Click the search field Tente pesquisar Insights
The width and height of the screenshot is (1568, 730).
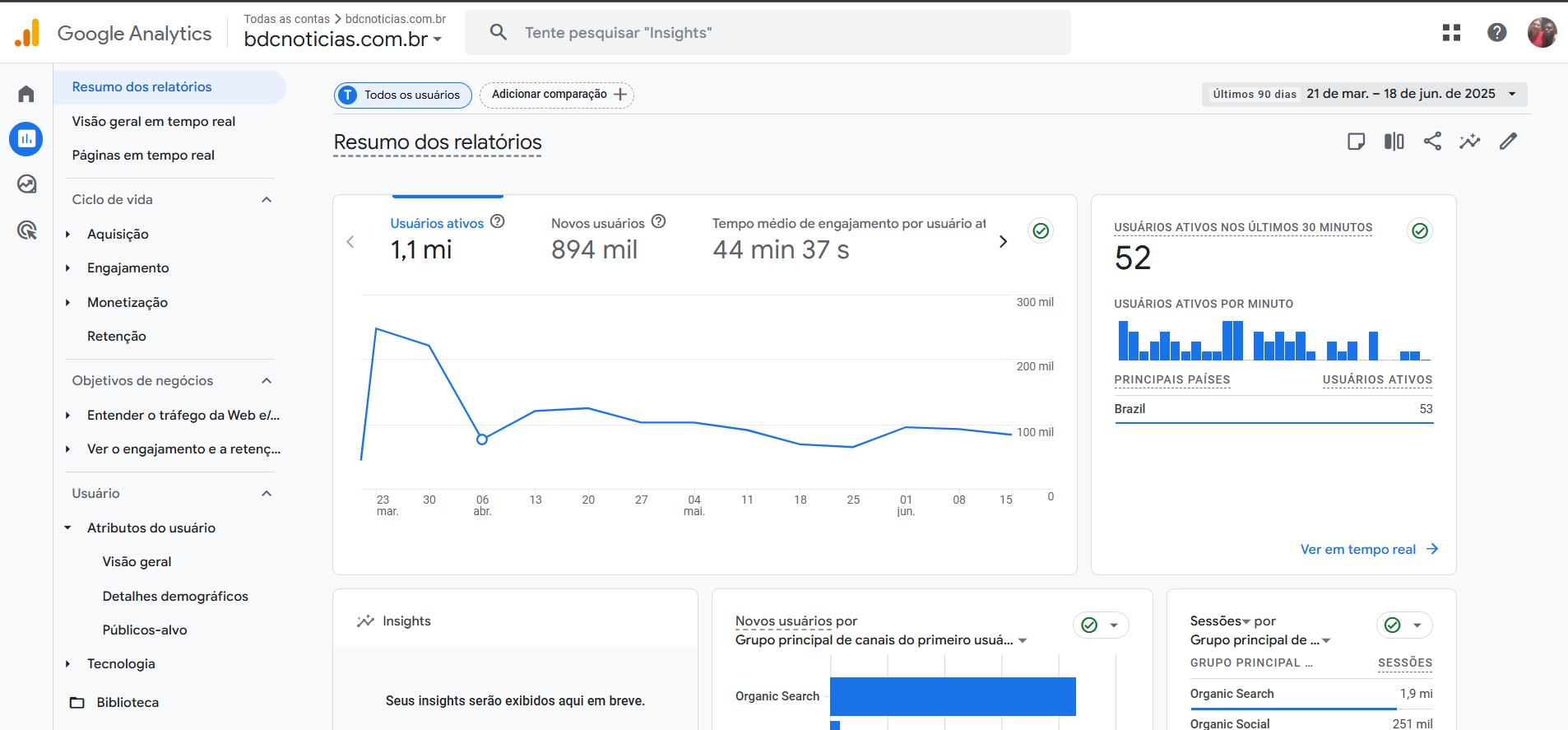point(767,33)
